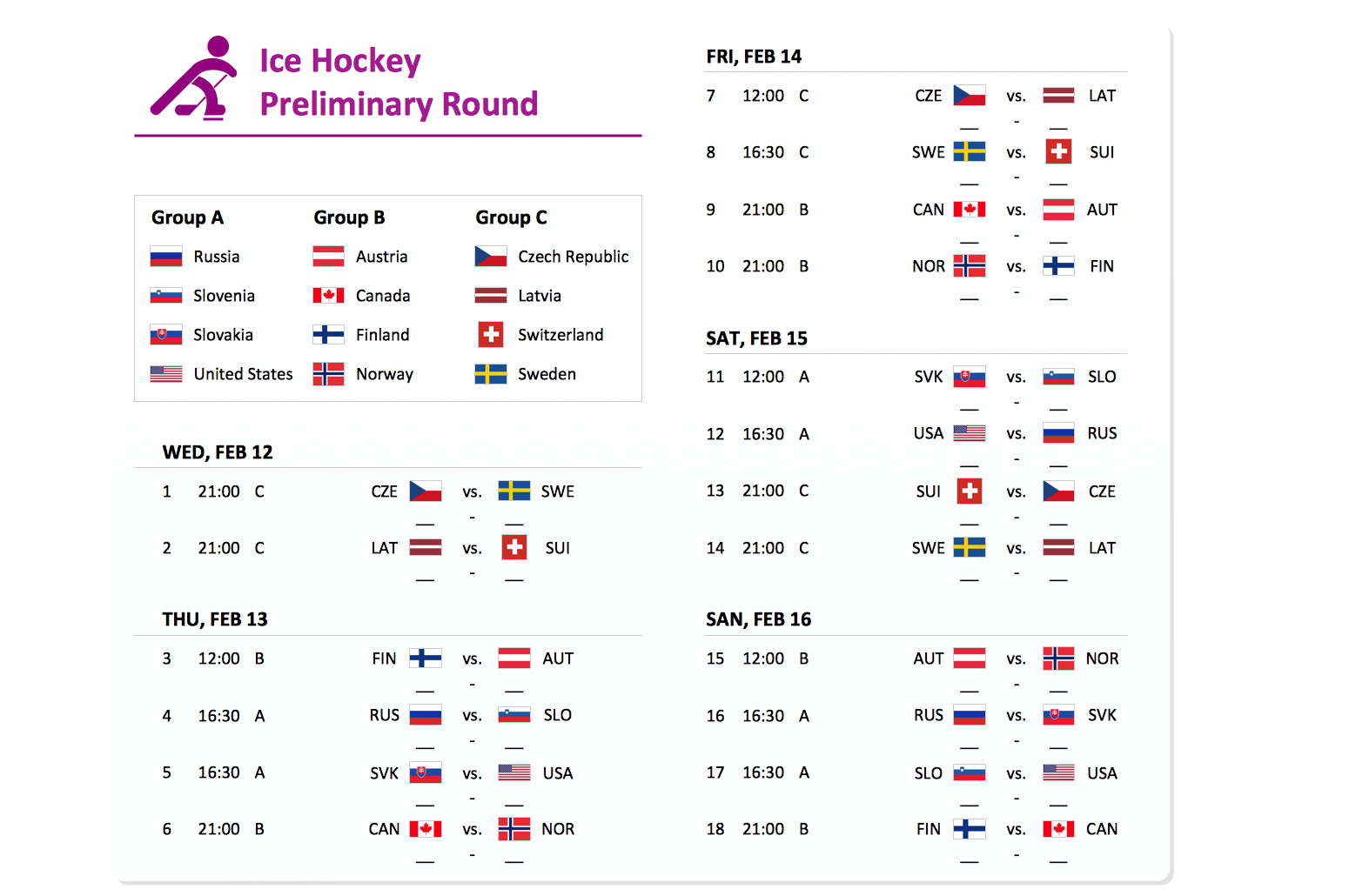Click Sweden's flag in match 1

514,491
